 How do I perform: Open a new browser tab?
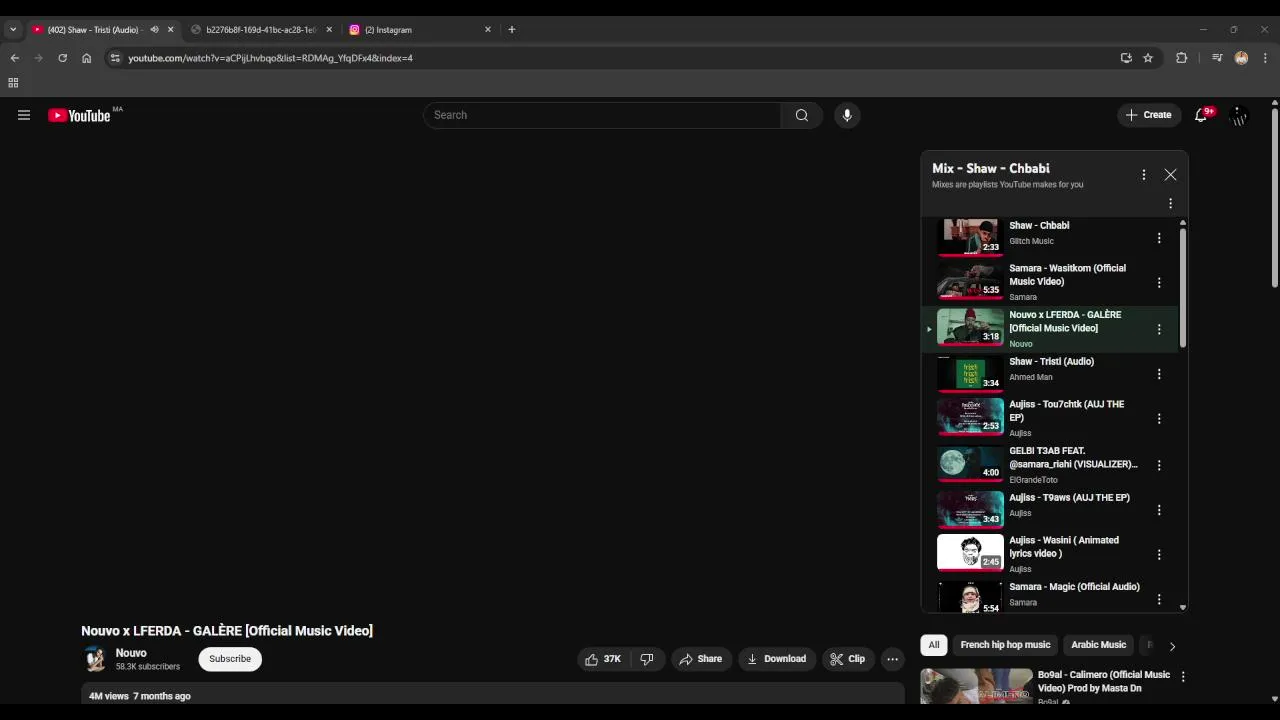(x=511, y=30)
